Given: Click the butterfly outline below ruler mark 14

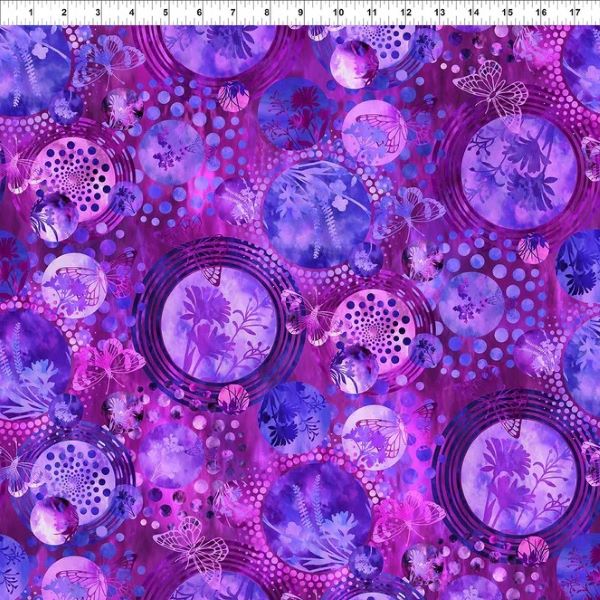Looking at the screenshot, I should point(490,88).
